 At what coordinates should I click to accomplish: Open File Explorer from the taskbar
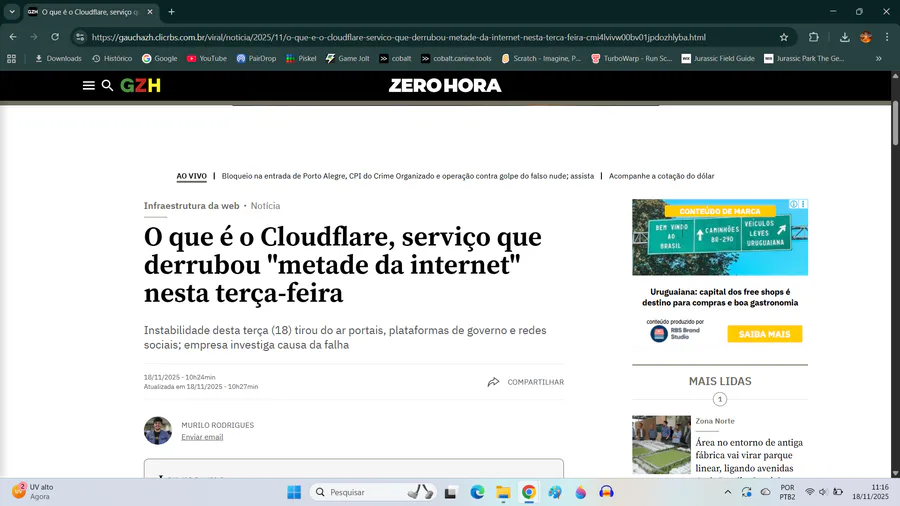tap(503, 492)
